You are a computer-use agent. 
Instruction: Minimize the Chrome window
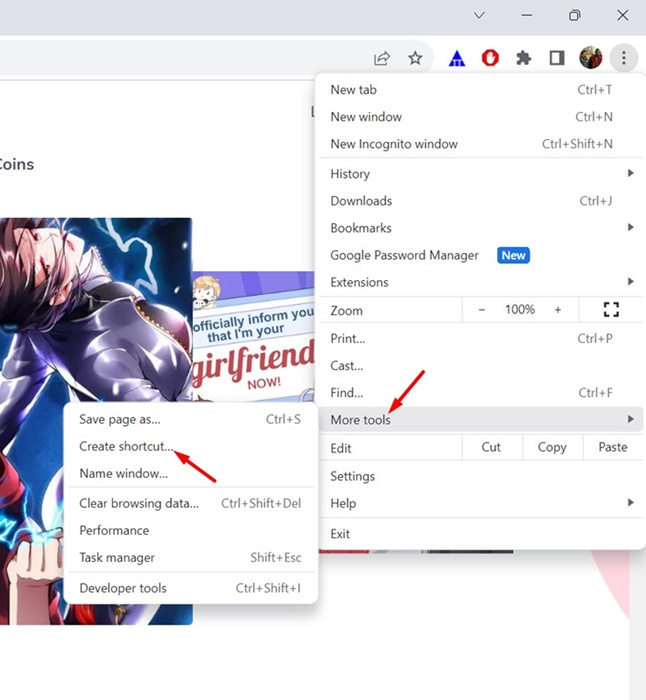coord(527,16)
